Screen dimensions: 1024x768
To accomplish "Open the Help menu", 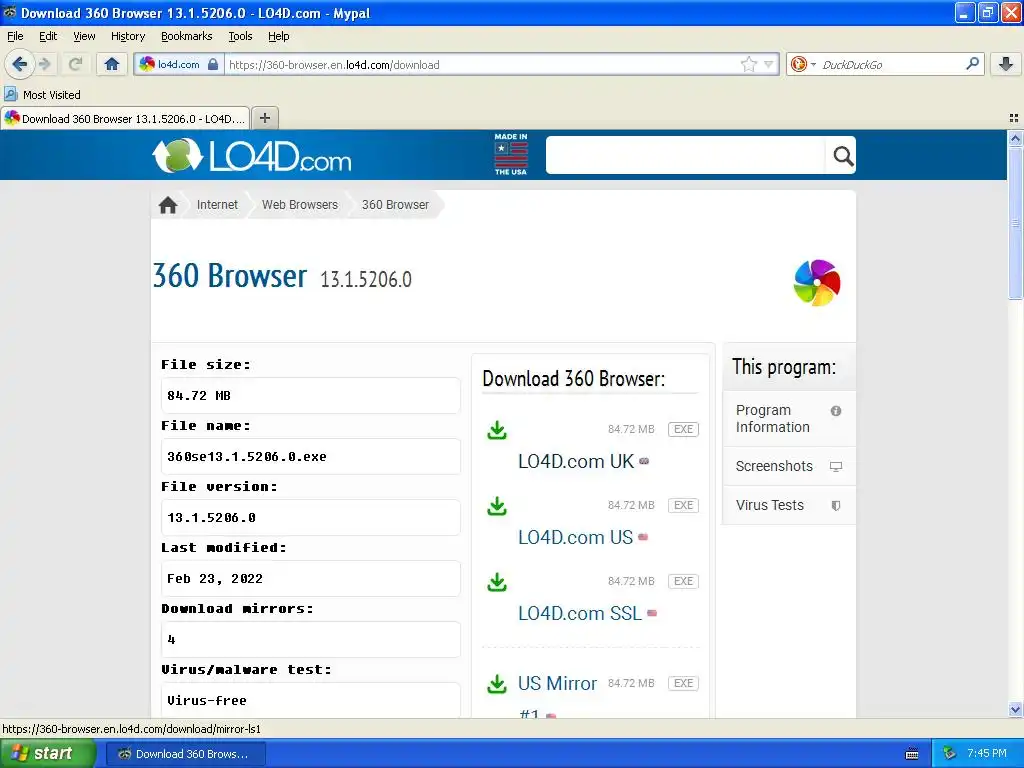I will pos(279,36).
